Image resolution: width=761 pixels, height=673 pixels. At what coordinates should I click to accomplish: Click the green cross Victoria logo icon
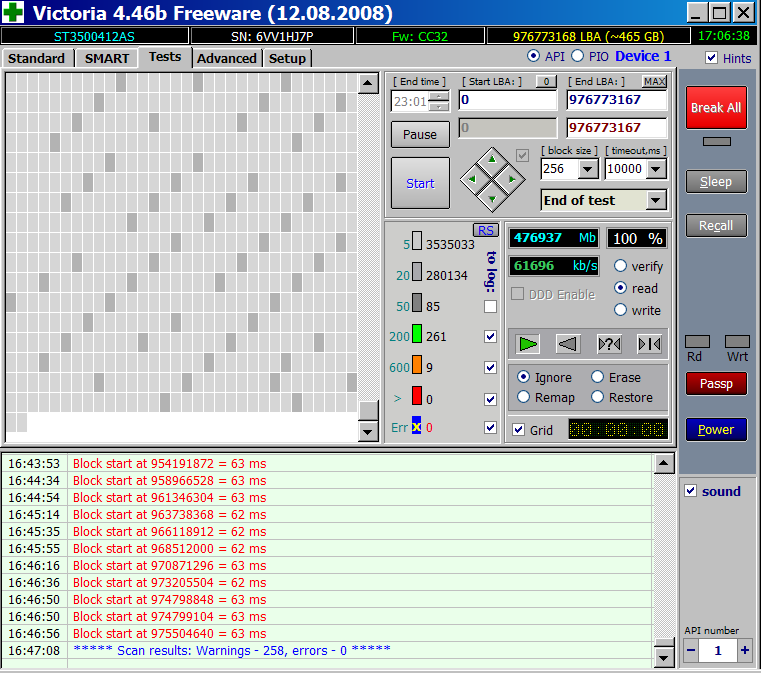[14, 13]
